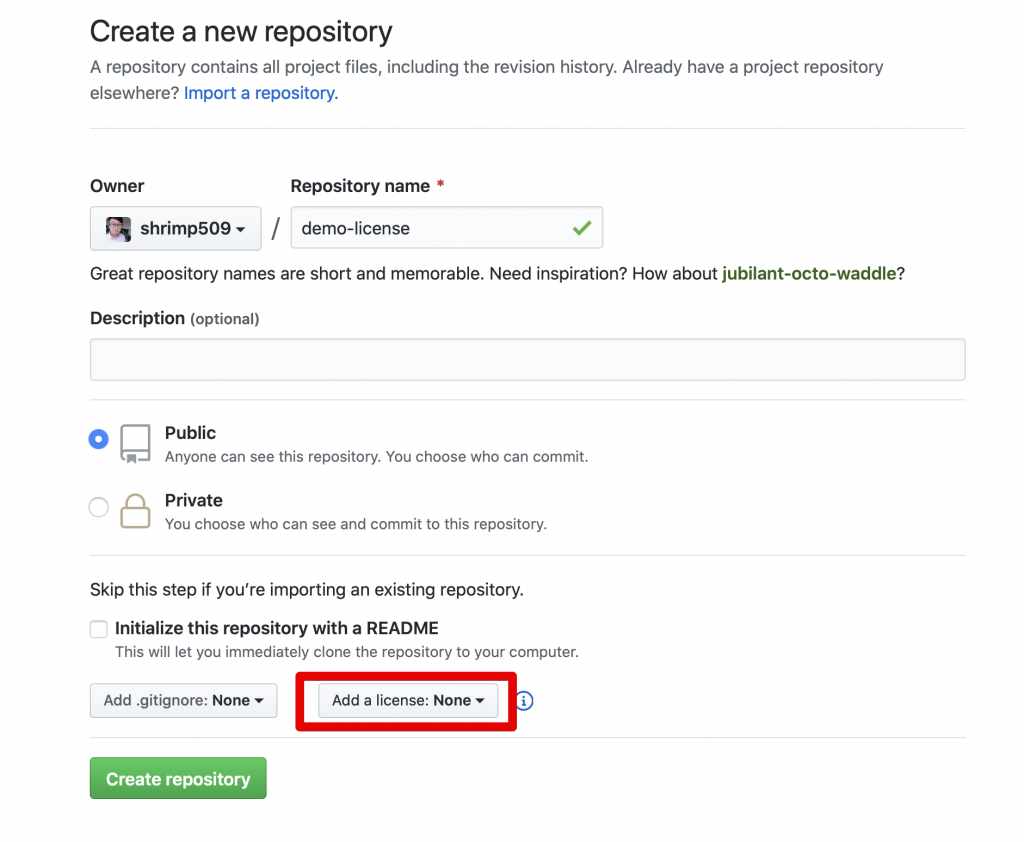The image size is (1024, 842).
Task: Use suggested name jubilant-octo-waddle
Action: (809, 273)
